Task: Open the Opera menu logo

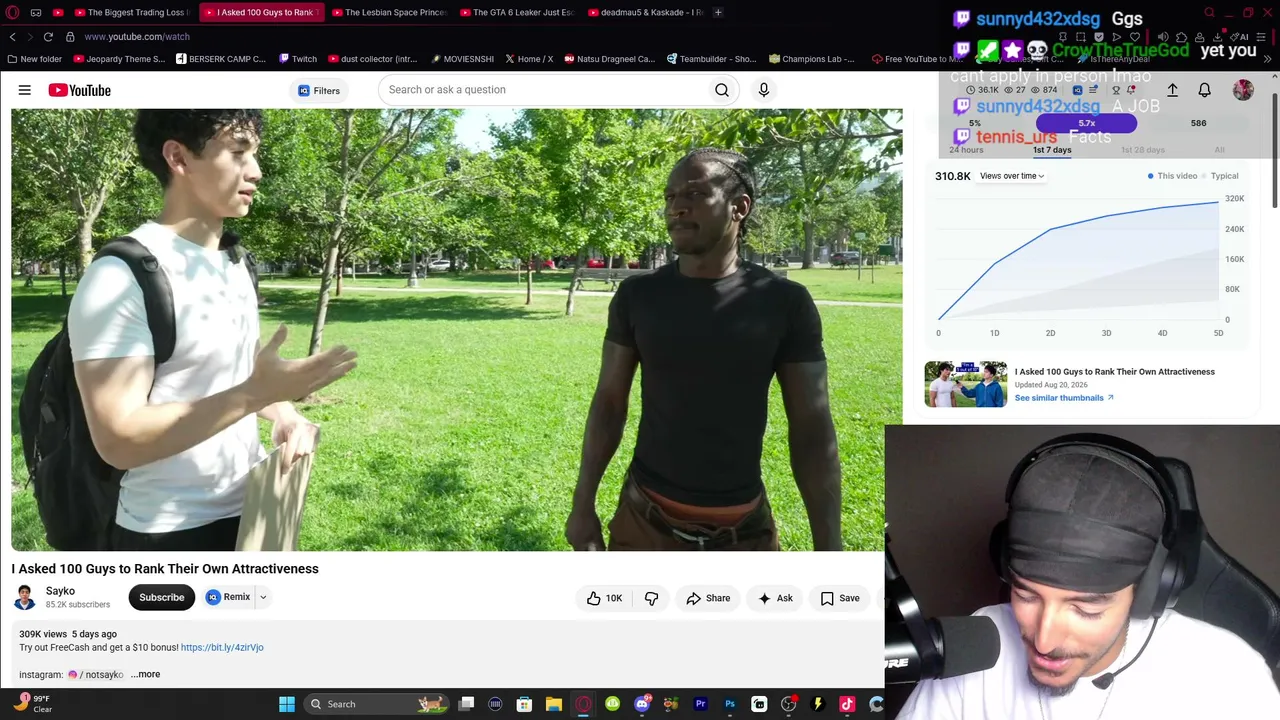Action: point(11,12)
